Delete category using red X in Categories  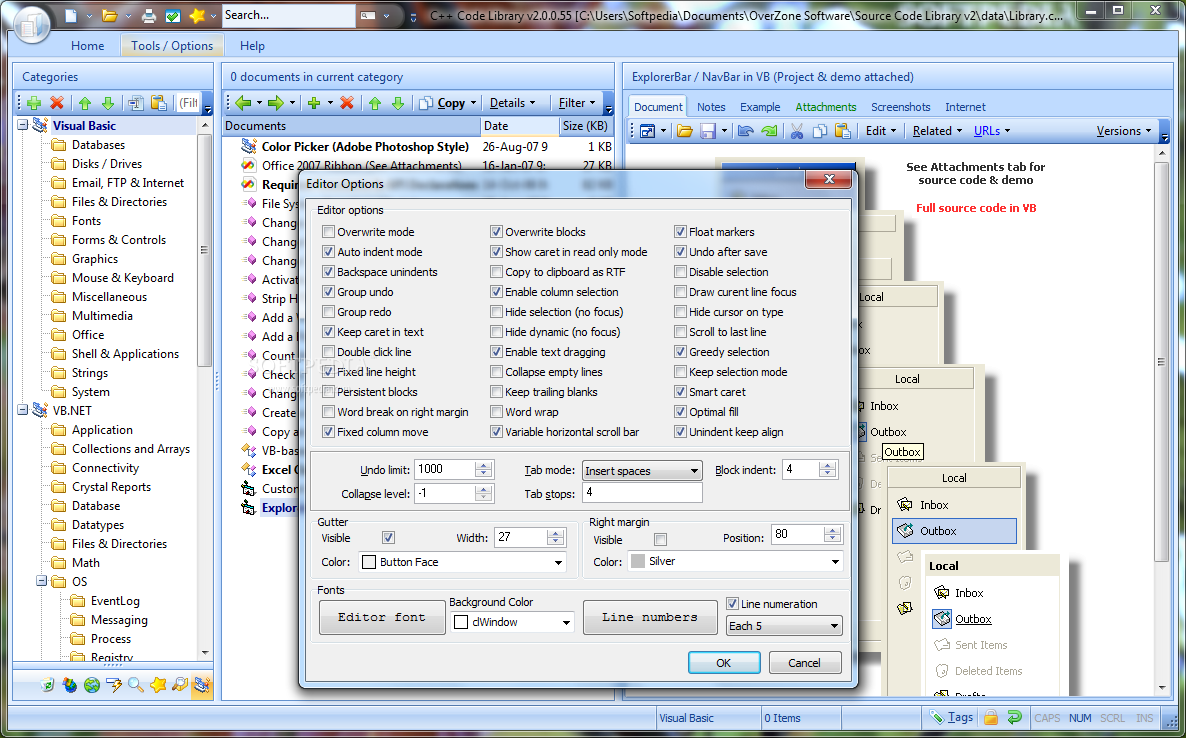57,103
